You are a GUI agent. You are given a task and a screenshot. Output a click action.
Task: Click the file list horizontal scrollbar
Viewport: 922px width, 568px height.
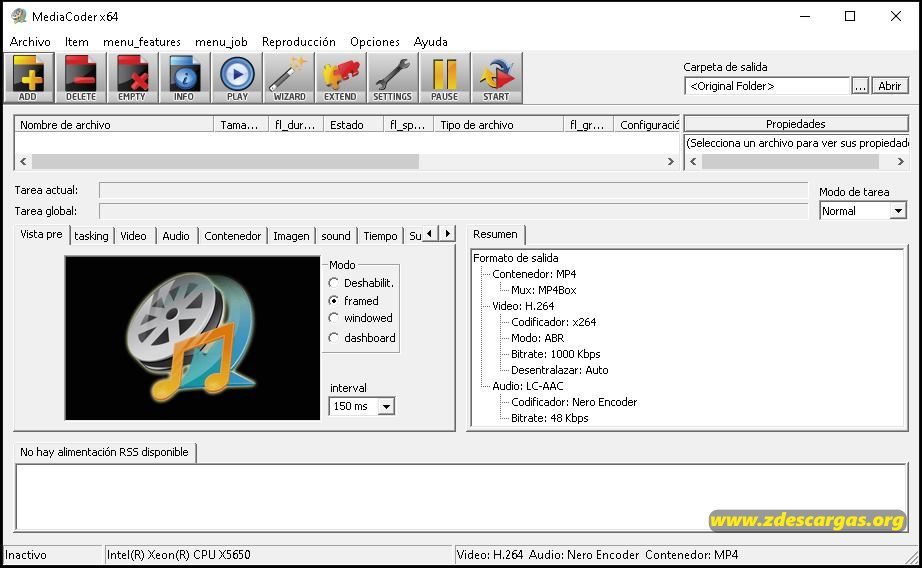point(225,161)
